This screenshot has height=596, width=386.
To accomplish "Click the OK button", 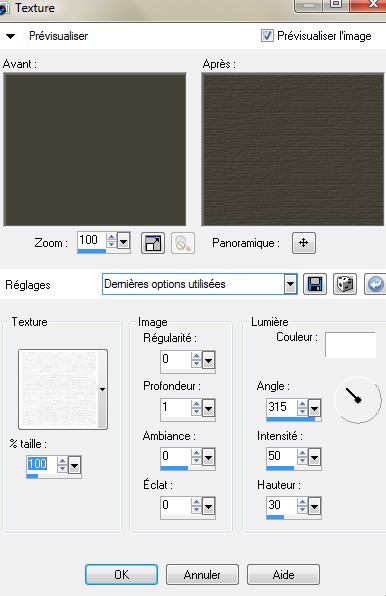I will coord(122,574).
